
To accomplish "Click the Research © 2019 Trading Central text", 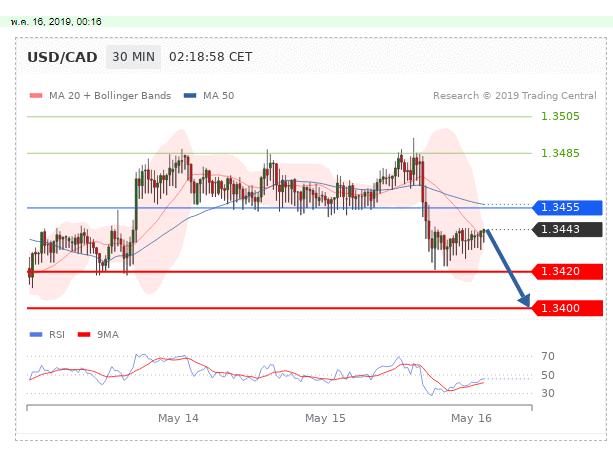I will (514, 96).
